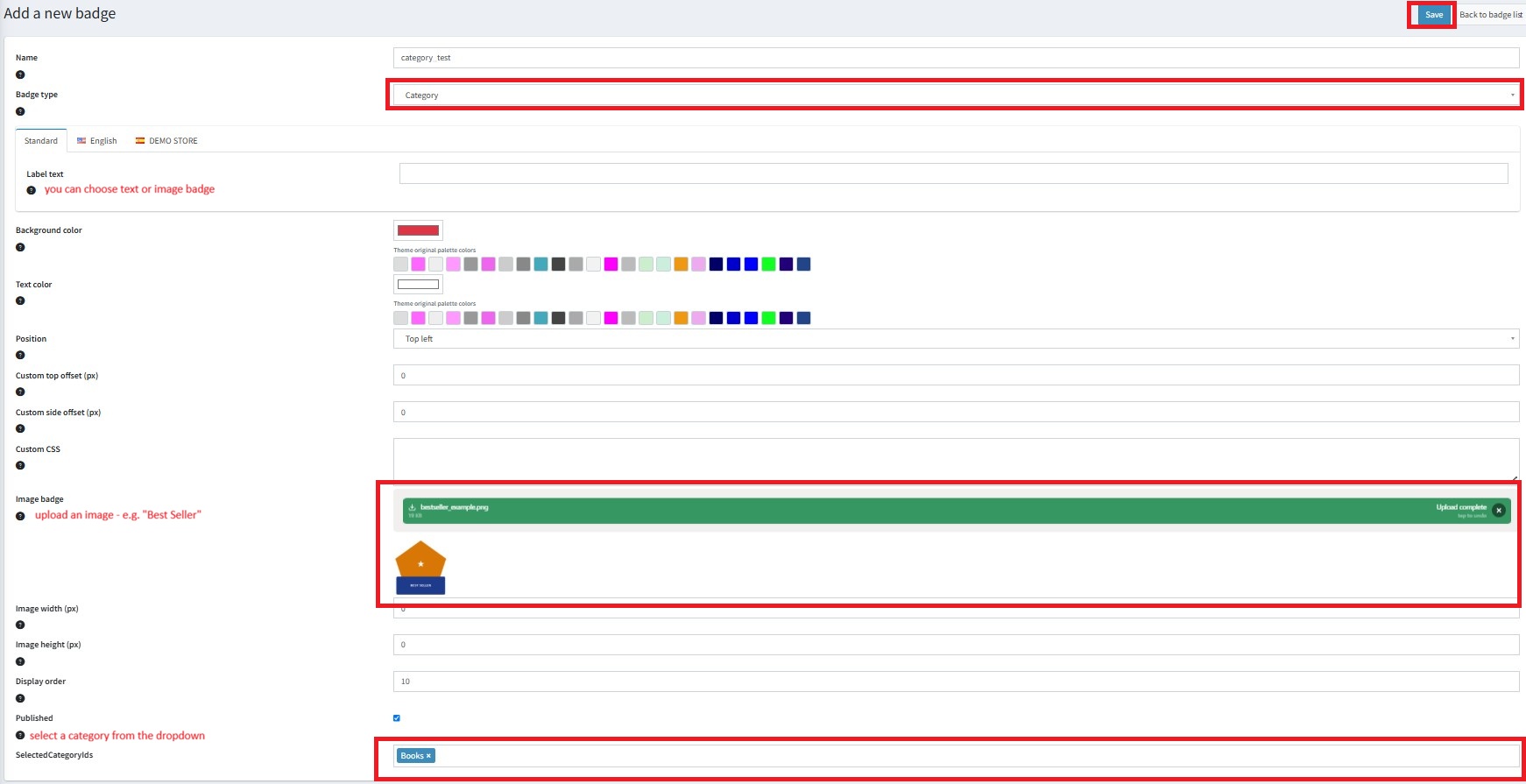Save the new badge

[1434, 15]
